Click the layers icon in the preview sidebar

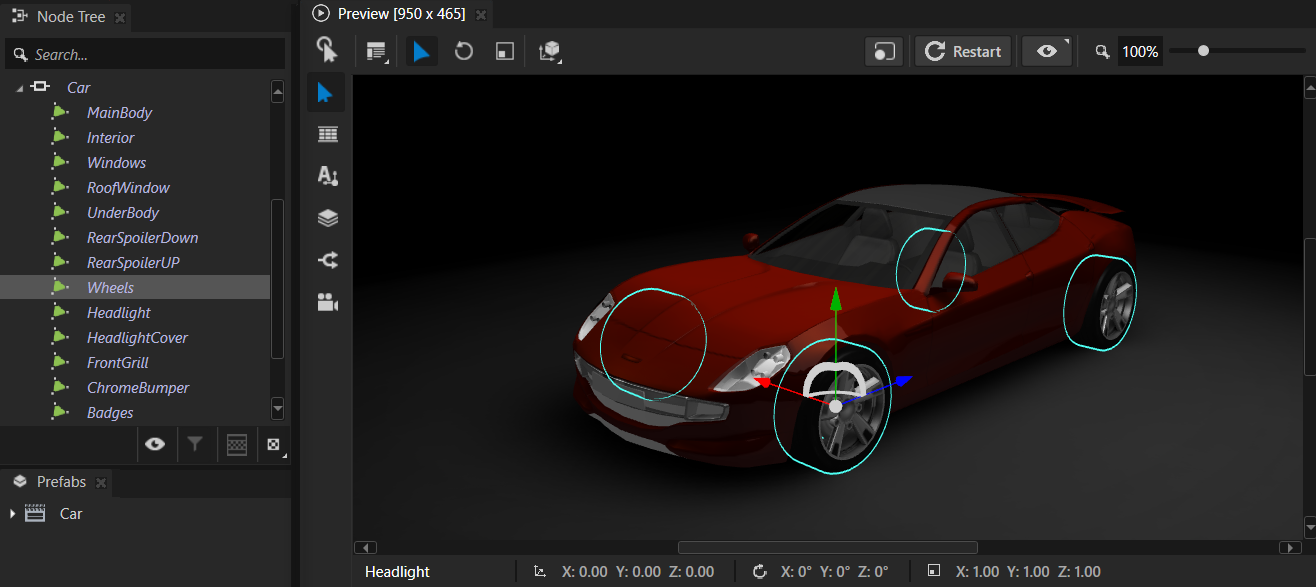point(327,217)
